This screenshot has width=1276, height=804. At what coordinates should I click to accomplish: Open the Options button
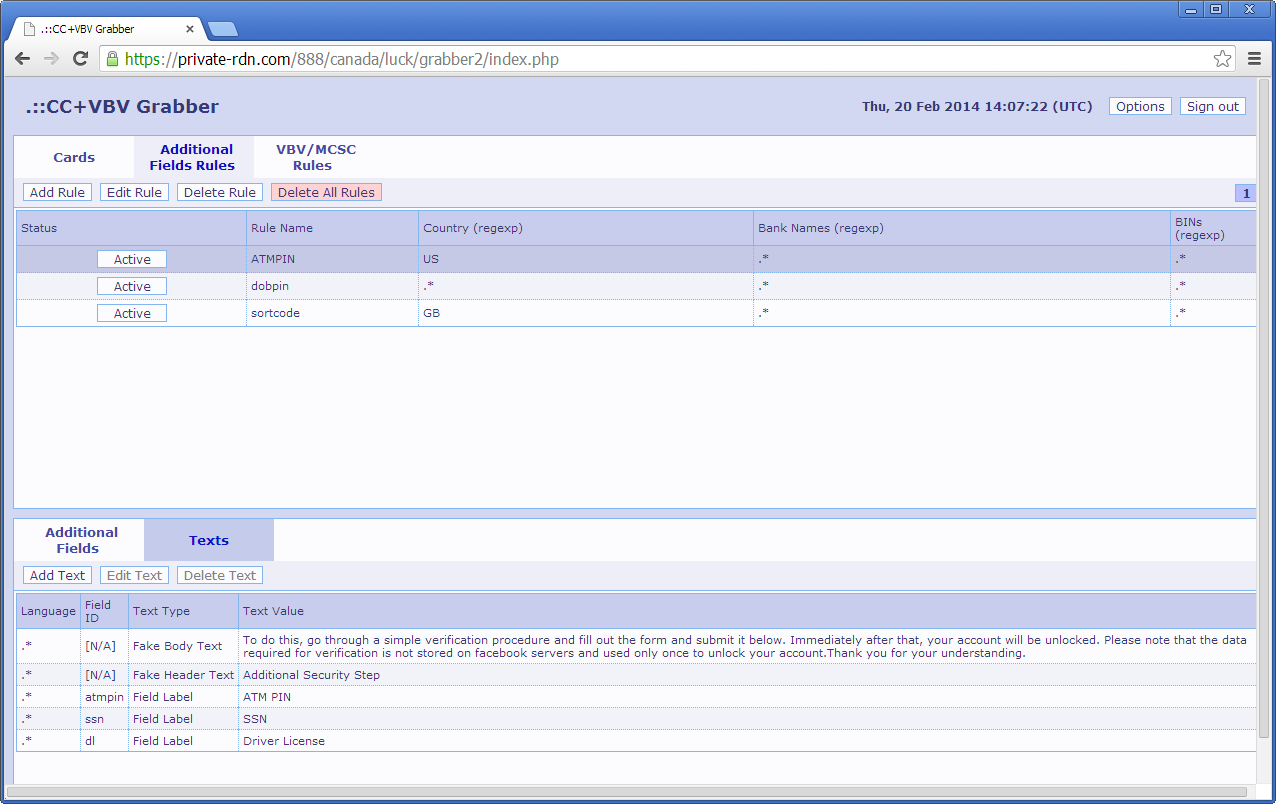coord(1140,106)
